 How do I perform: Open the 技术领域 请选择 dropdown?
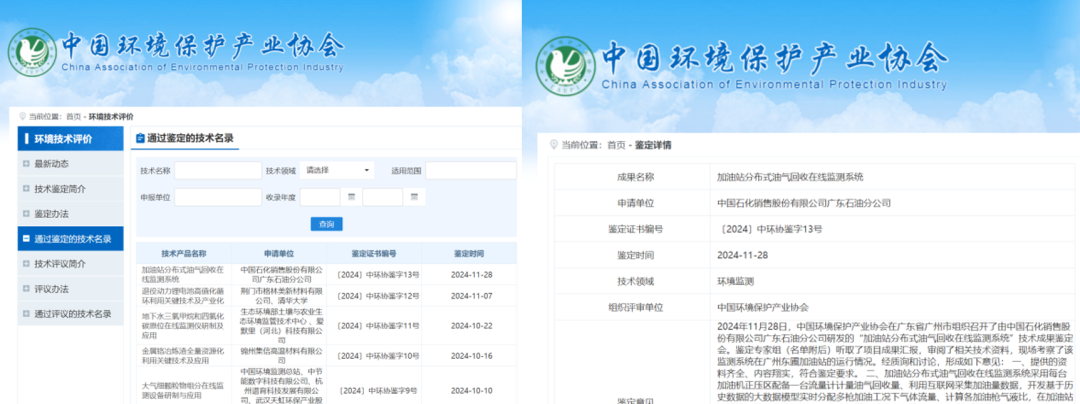[338, 170]
